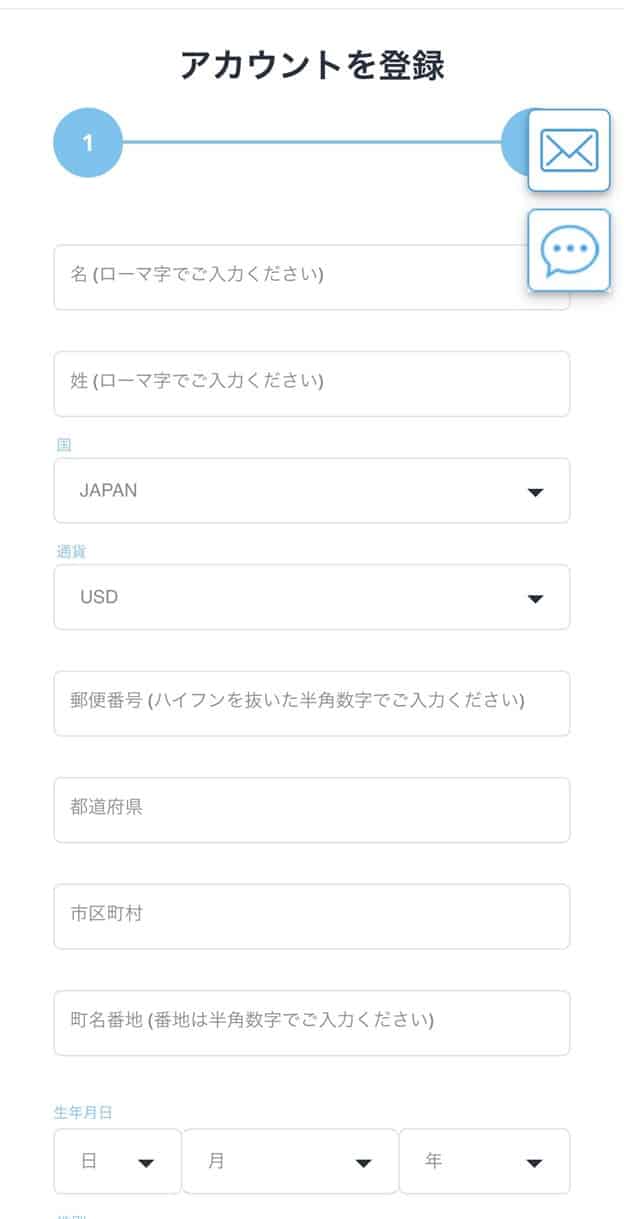Image resolution: width=624 pixels, height=1219 pixels.
Task: Click the JAPAN country dropdown arrow
Action: tap(535, 492)
